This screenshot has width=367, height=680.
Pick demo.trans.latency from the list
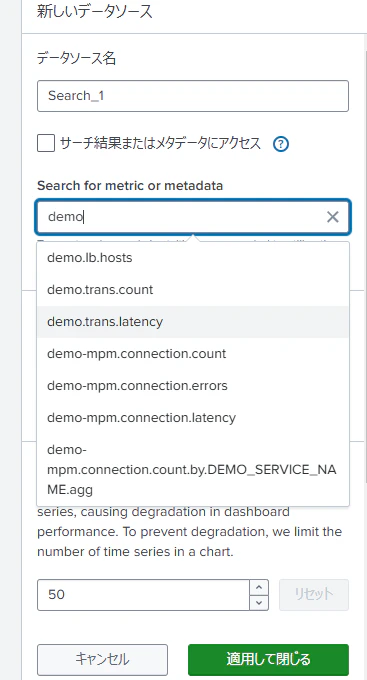tap(193, 322)
